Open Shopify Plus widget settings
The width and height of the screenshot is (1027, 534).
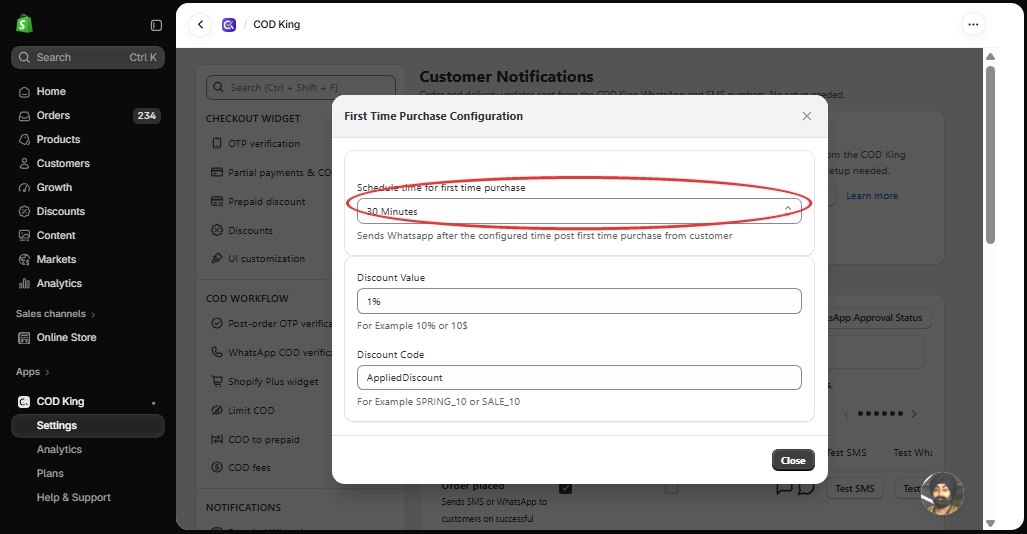pyautogui.click(x=273, y=381)
